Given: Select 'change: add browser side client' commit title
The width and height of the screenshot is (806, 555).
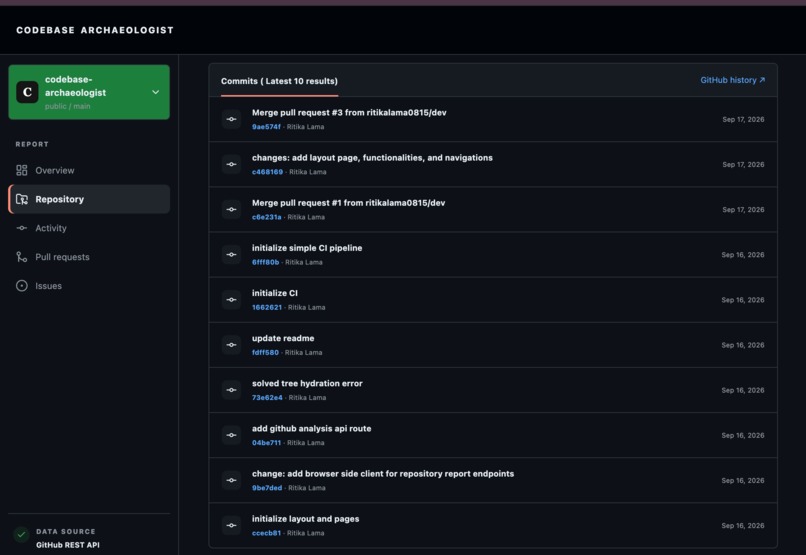Looking at the screenshot, I should click(383, 474).
